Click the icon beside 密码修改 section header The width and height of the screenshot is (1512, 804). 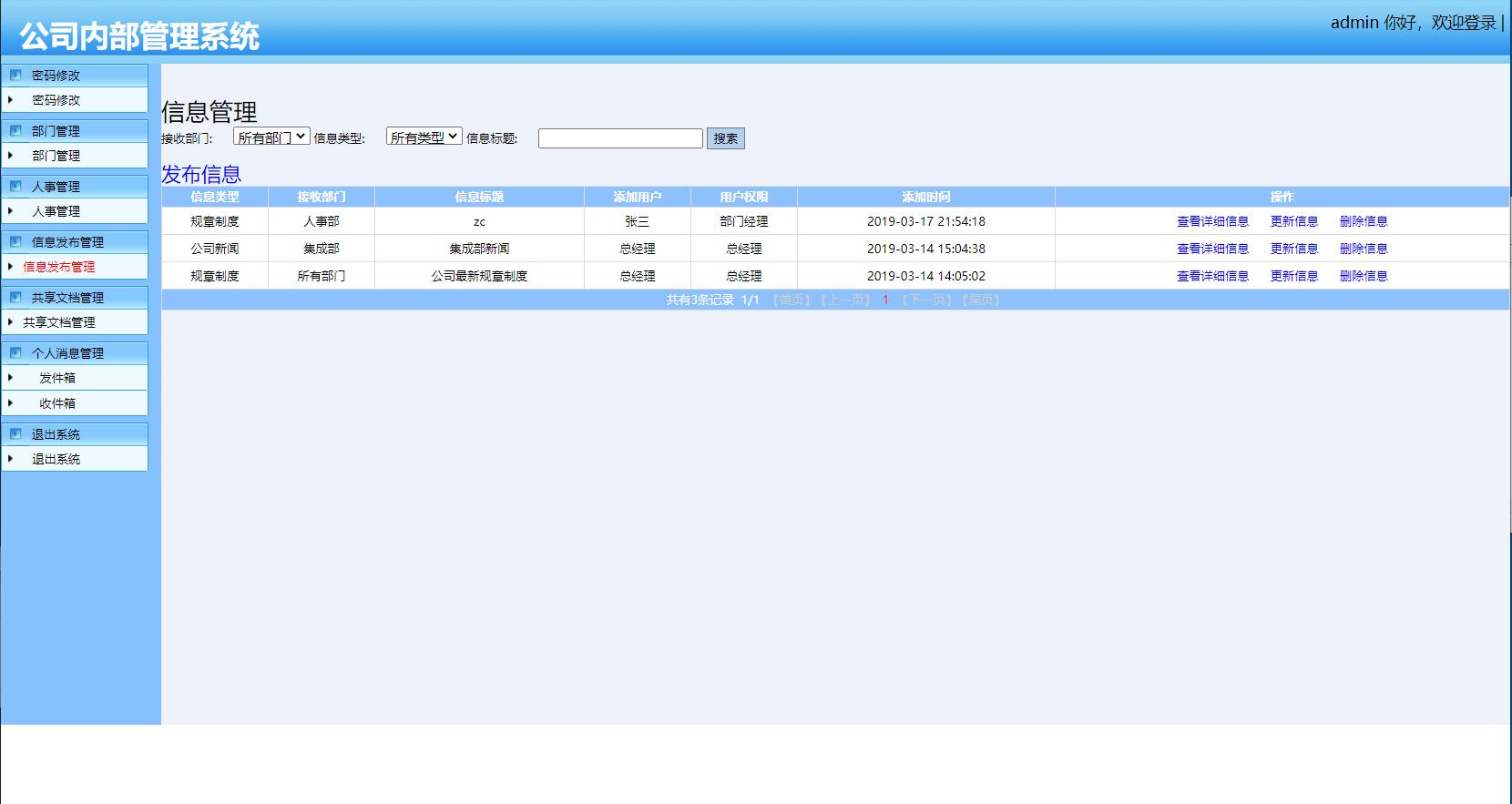click(x=15, y=76)
